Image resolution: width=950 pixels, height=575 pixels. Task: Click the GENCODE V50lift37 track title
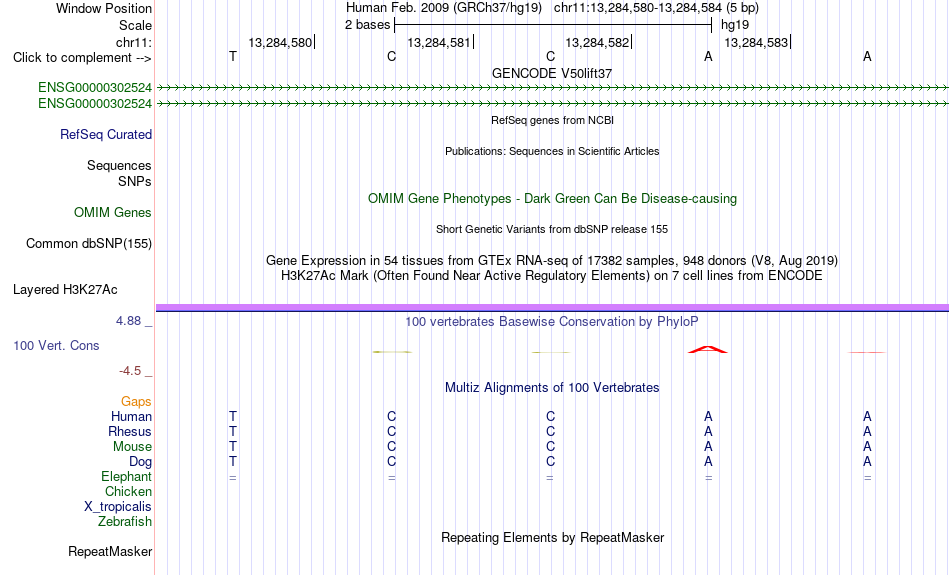pos(552,73)
